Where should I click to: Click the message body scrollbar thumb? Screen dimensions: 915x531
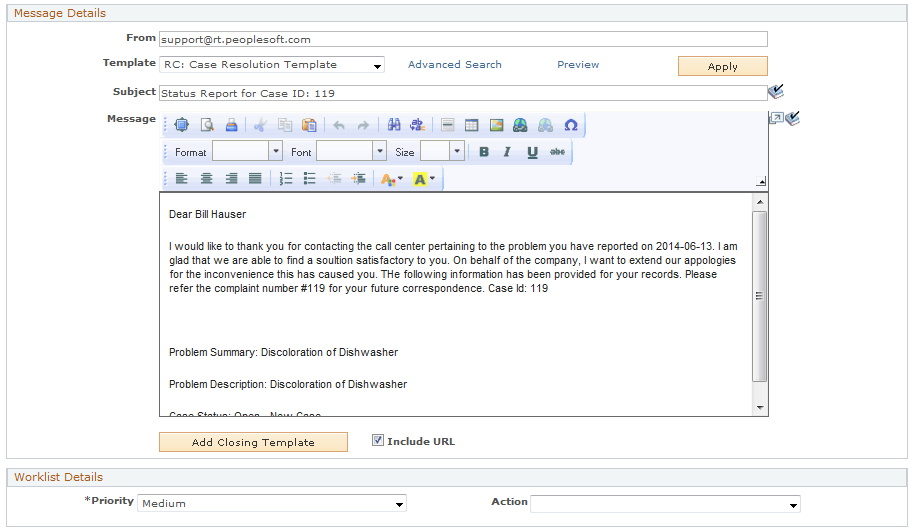(x=760, y=296)
